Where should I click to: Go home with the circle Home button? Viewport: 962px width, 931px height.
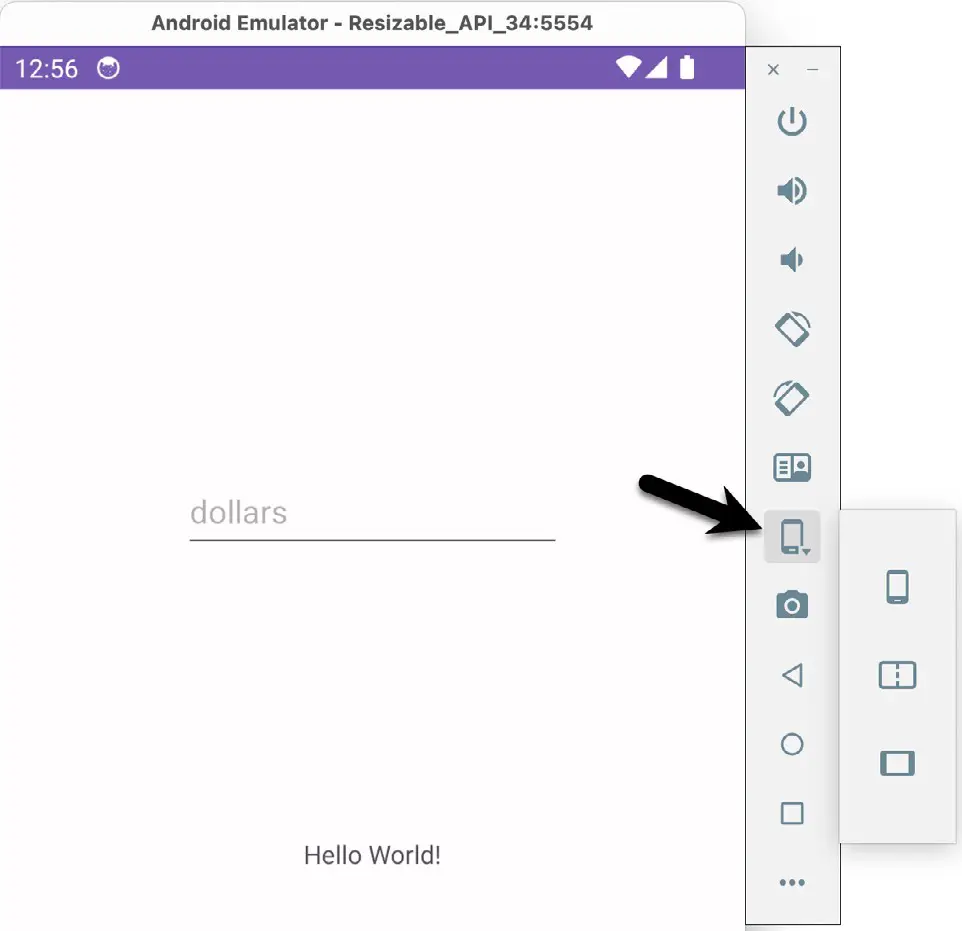click(x=791, y=744)
